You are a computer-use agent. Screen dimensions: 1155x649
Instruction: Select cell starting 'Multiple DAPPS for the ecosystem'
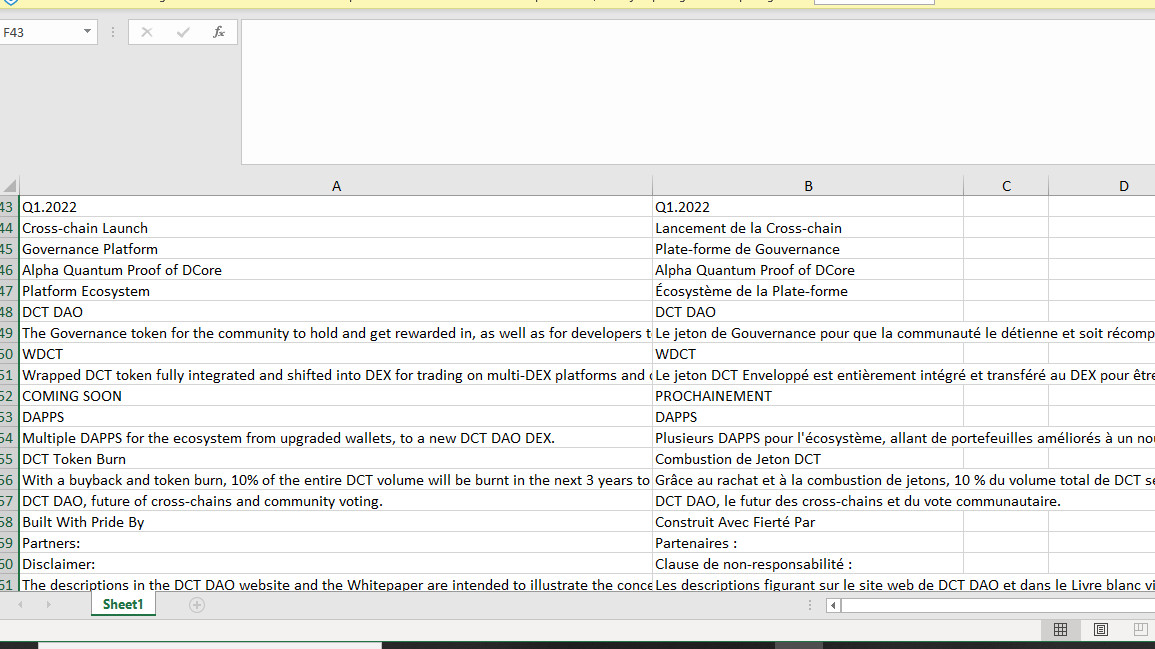click(x=336, y=438)
